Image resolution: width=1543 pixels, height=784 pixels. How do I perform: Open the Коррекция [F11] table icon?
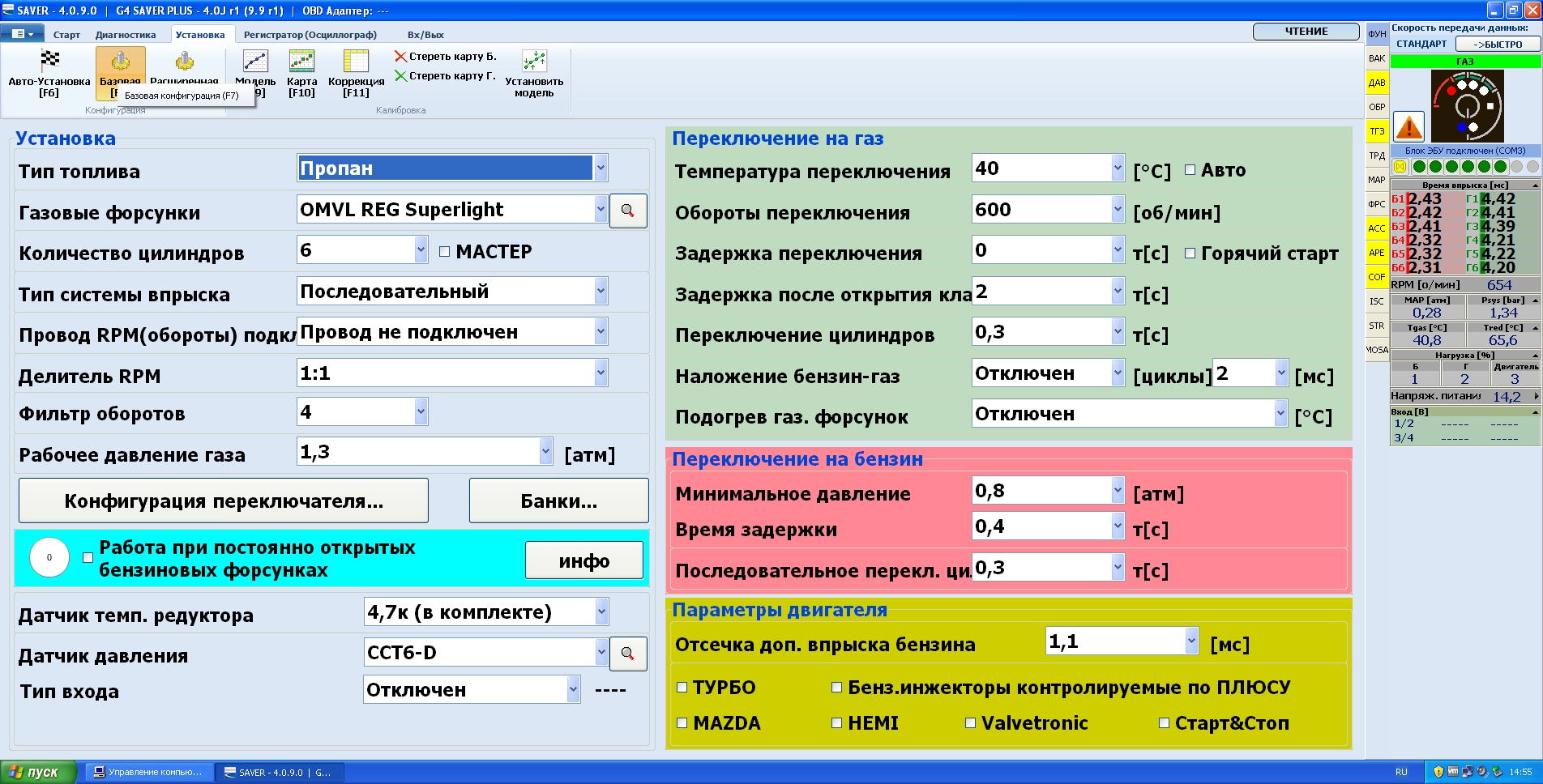[x=356, y=62]
